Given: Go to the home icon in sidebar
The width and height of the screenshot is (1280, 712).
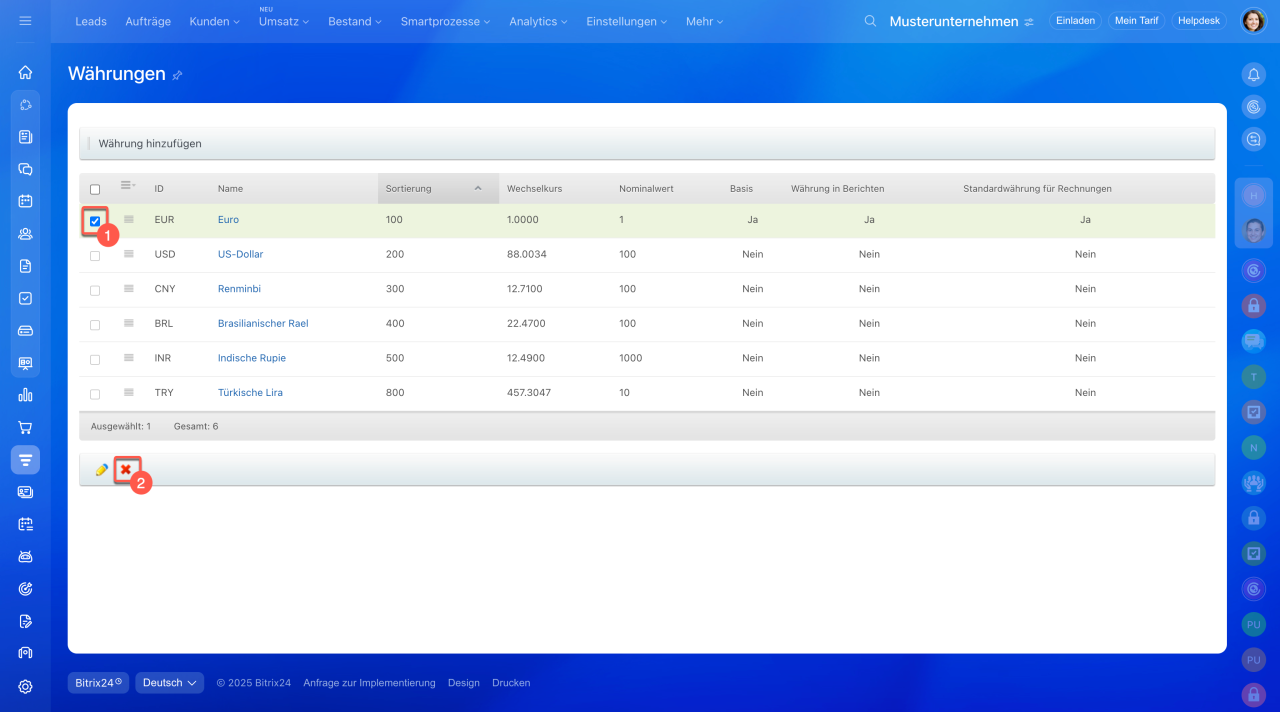Looking at the screenshot, I should 25,72.
